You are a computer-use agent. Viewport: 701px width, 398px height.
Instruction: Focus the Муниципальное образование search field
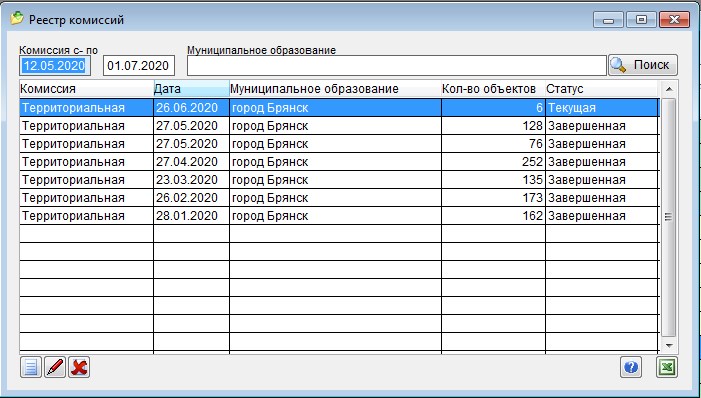(397, 66)
